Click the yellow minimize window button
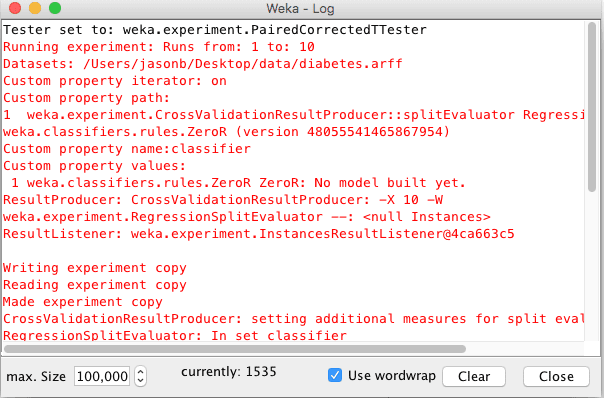 pos(35,8)
